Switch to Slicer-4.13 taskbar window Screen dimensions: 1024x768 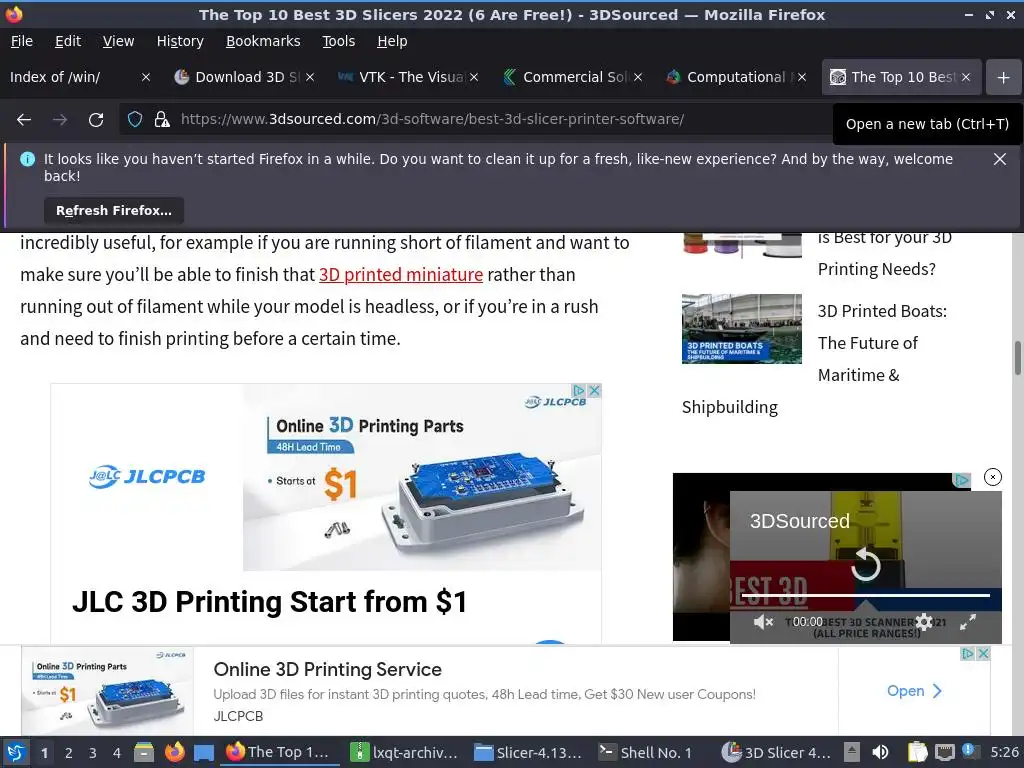[528, 752]
